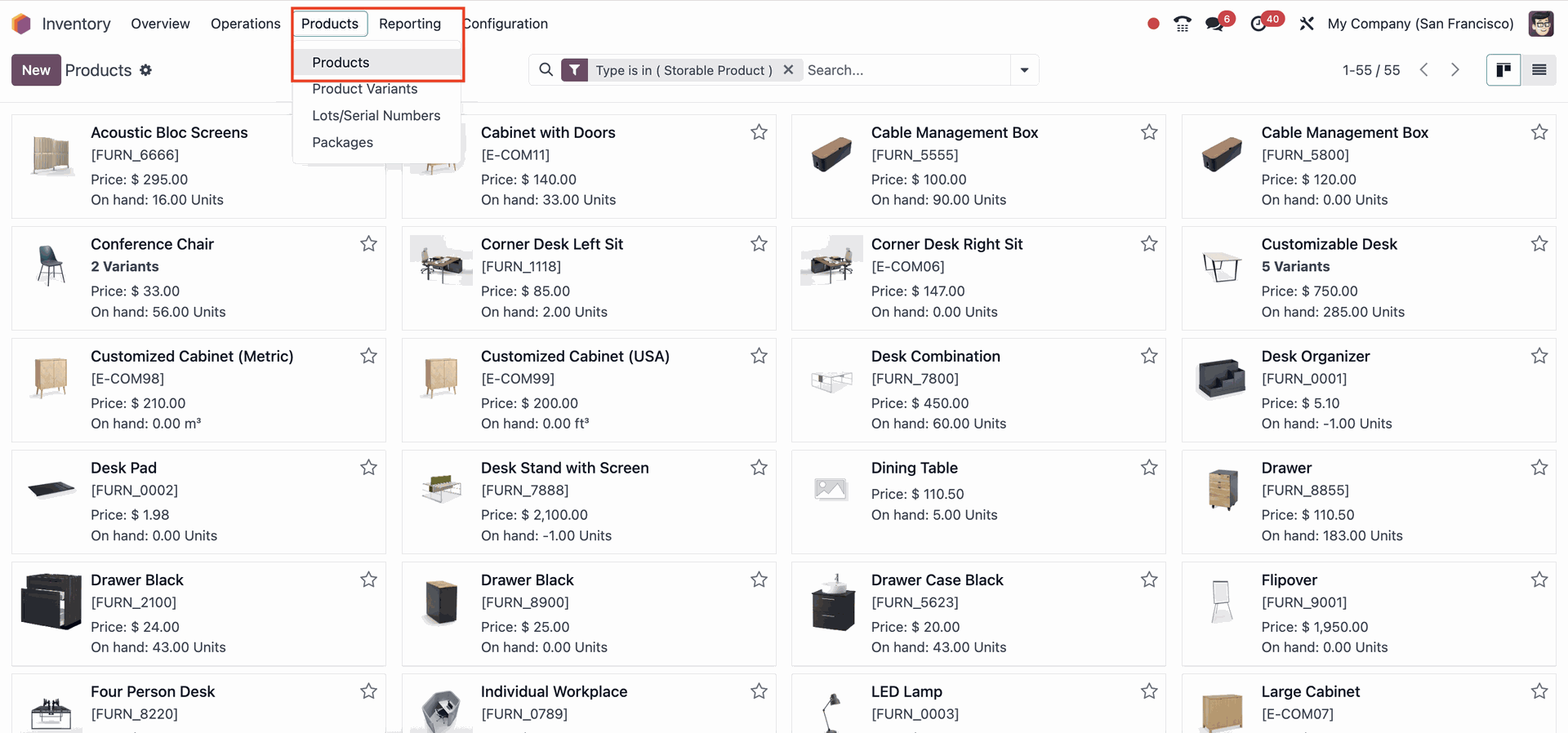The image size is (1568, 733).
Task: Switch to list view
Action: click(1539, 70)
